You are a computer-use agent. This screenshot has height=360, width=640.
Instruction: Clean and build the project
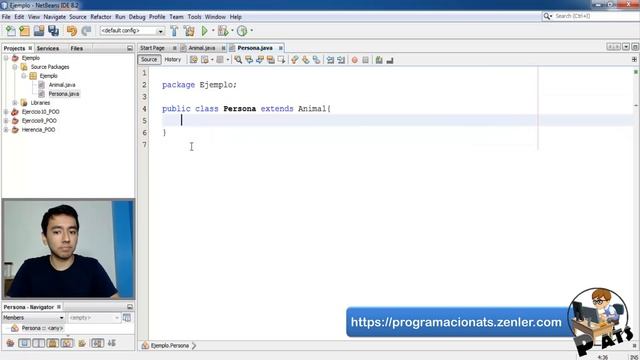coord(189,31)
